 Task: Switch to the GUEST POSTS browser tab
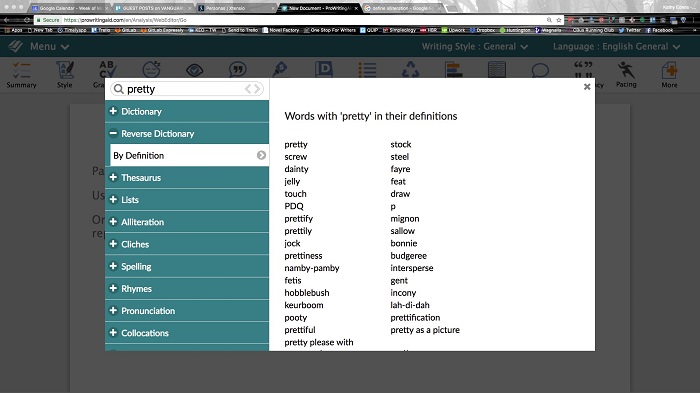(x=153, y=8)
